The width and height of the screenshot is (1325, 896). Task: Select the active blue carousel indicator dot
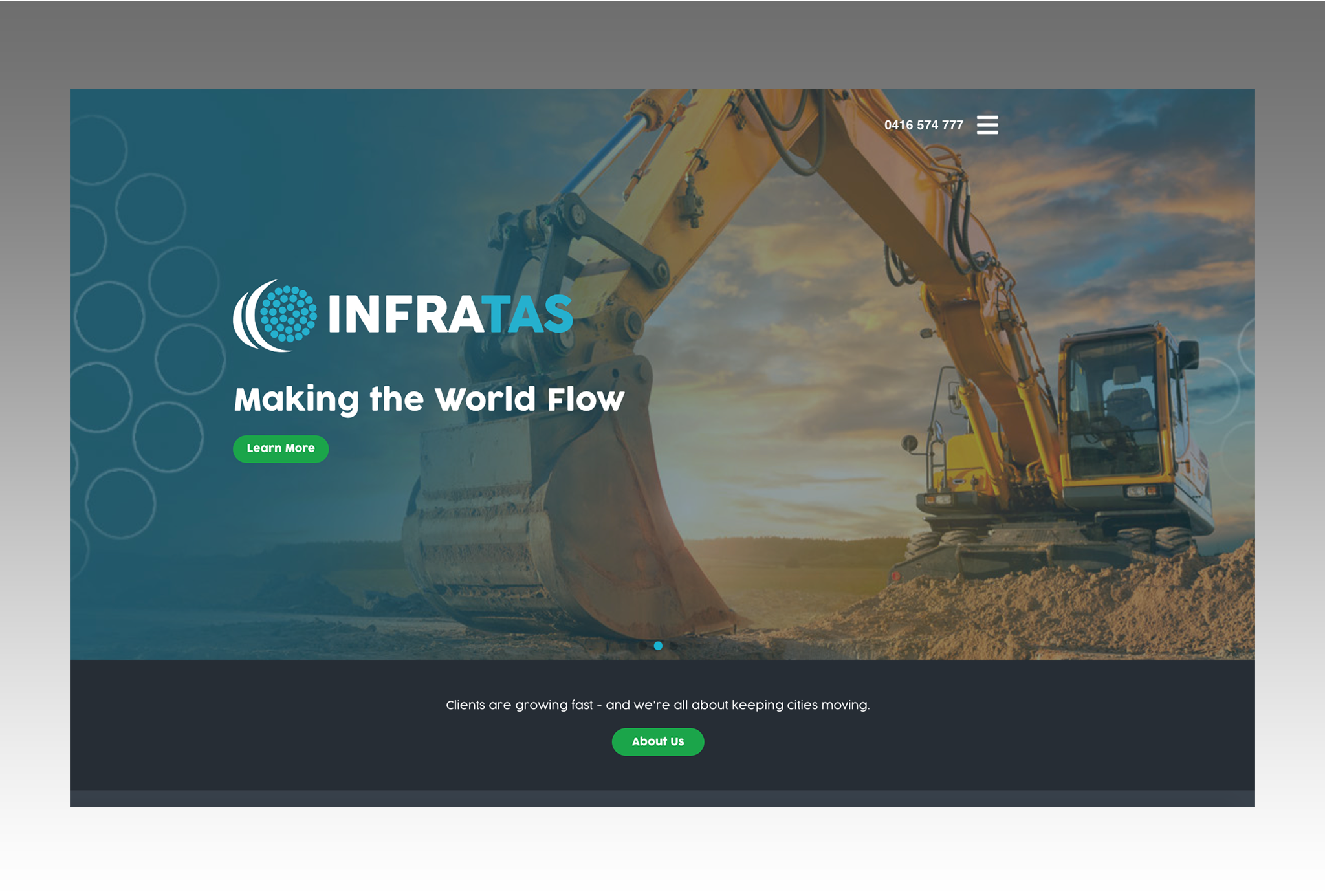click(658, 646)
